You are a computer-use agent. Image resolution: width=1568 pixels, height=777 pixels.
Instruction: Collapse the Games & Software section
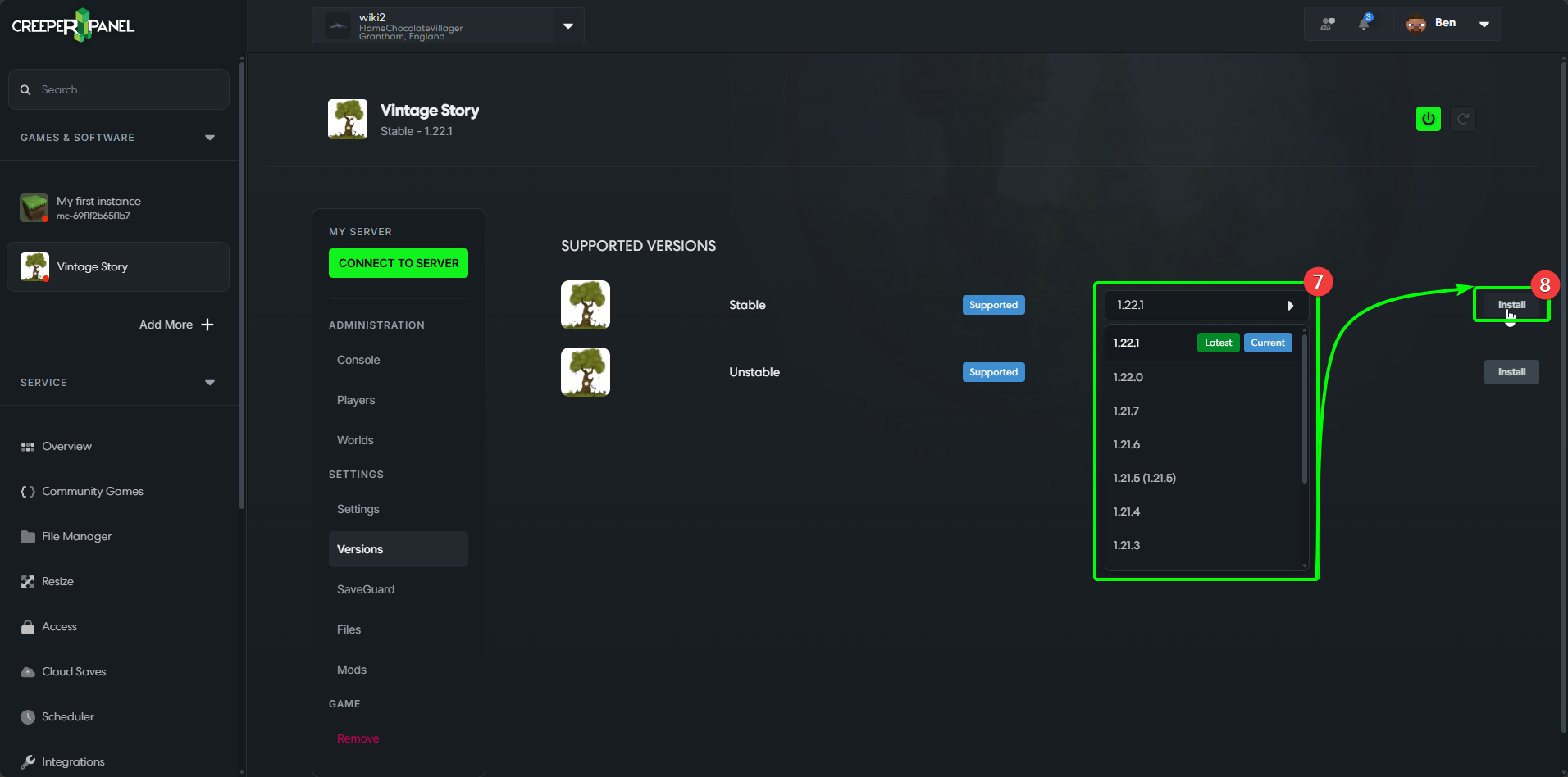click(x=210, y=138)
